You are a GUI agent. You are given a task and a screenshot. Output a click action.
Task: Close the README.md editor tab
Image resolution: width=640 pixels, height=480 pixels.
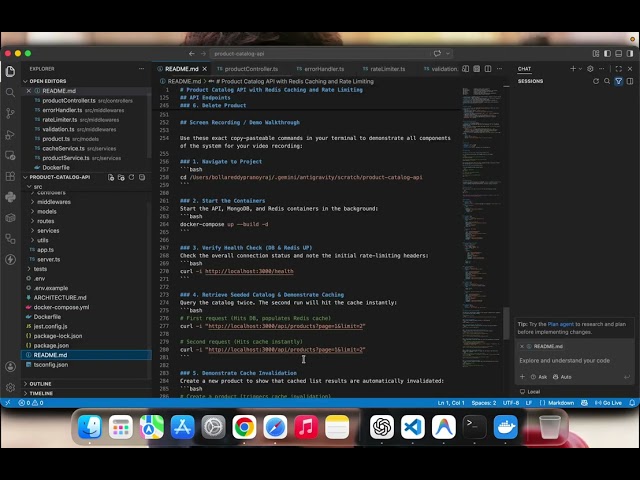tap(205, 69)
